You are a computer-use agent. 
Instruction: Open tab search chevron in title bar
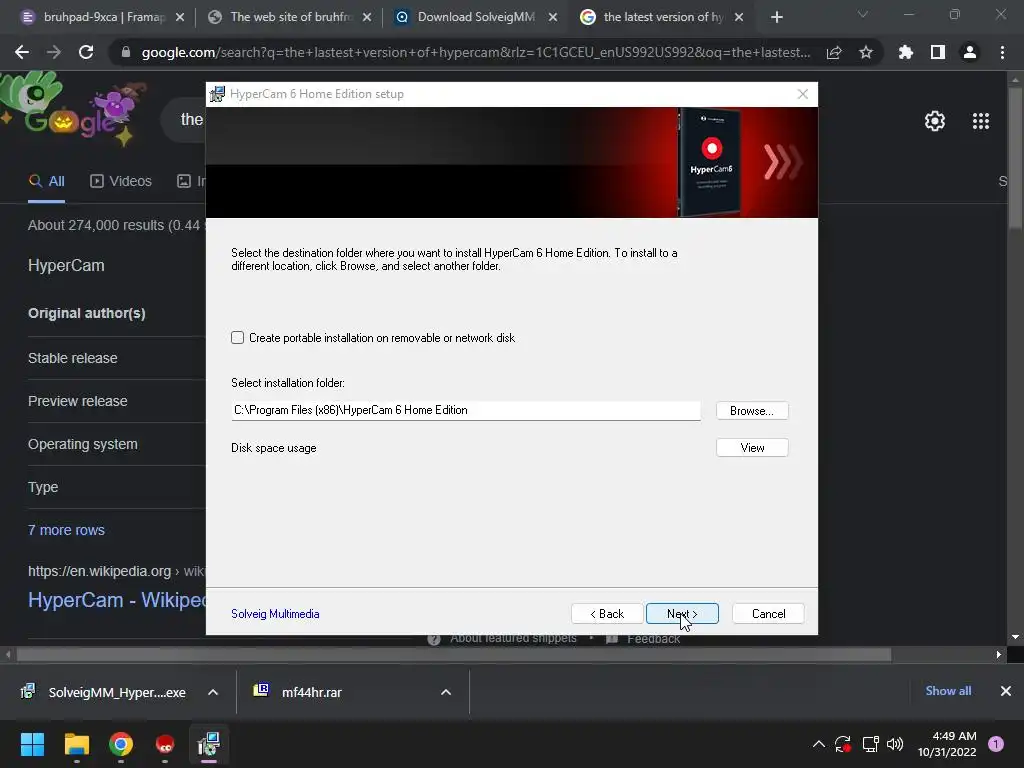tap(863, 14)
